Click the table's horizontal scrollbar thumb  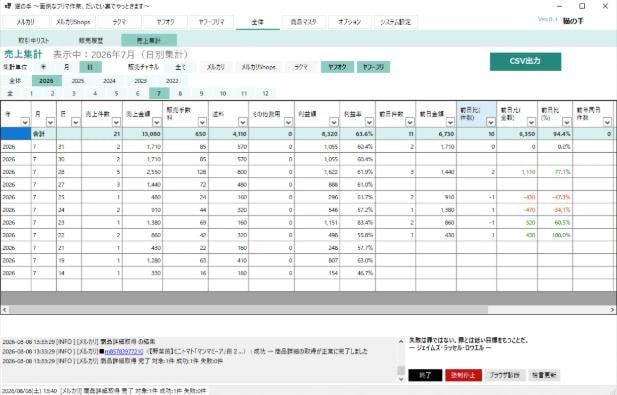tap(248, 310)
